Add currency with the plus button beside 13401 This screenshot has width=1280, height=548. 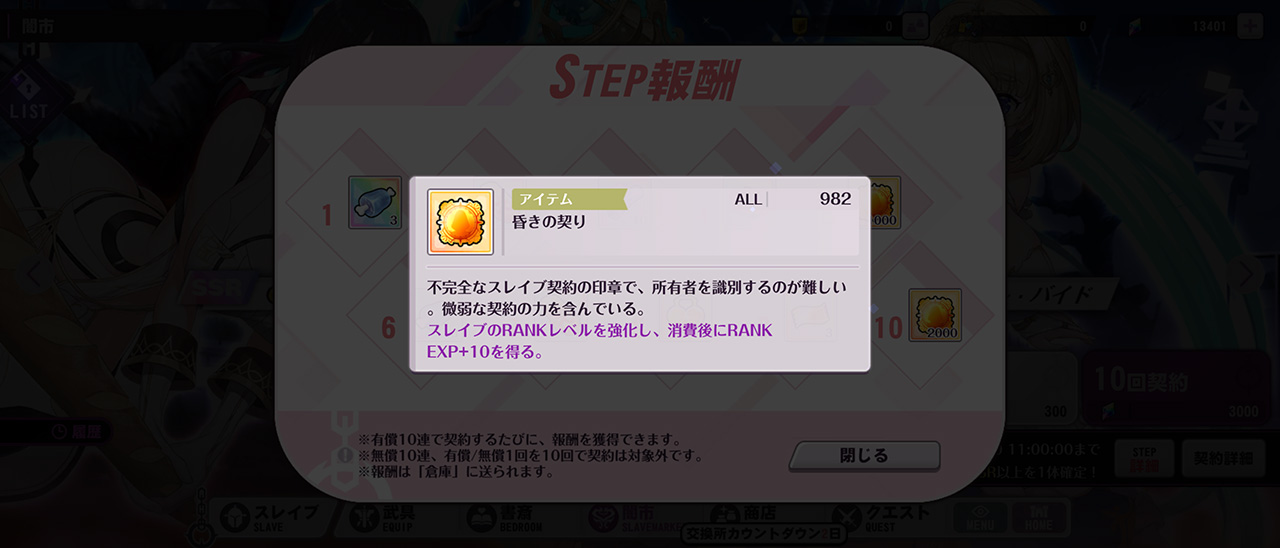click(x=1250, y=27)
